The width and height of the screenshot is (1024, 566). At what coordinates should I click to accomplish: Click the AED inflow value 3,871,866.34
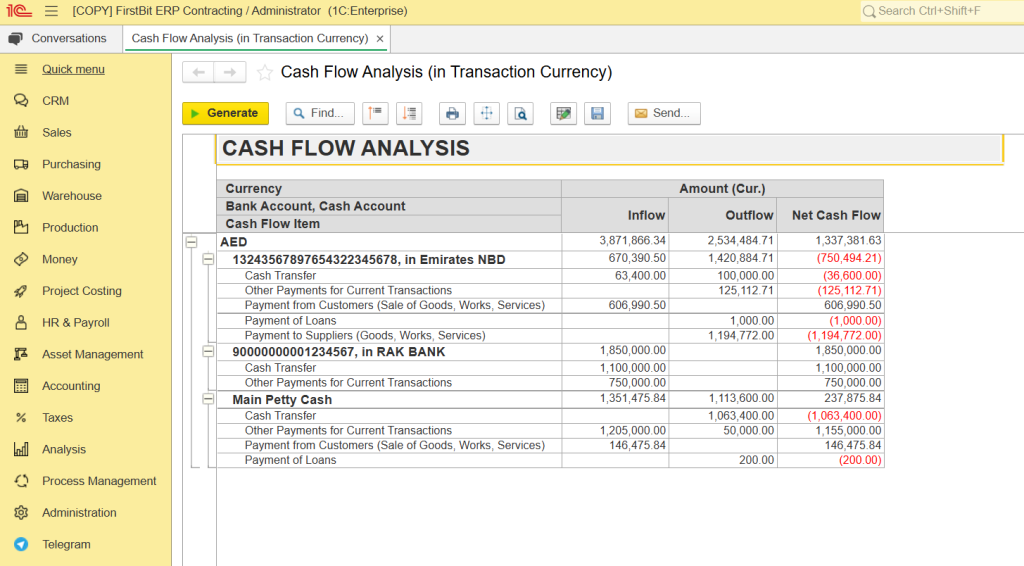[x=633, y=241]
